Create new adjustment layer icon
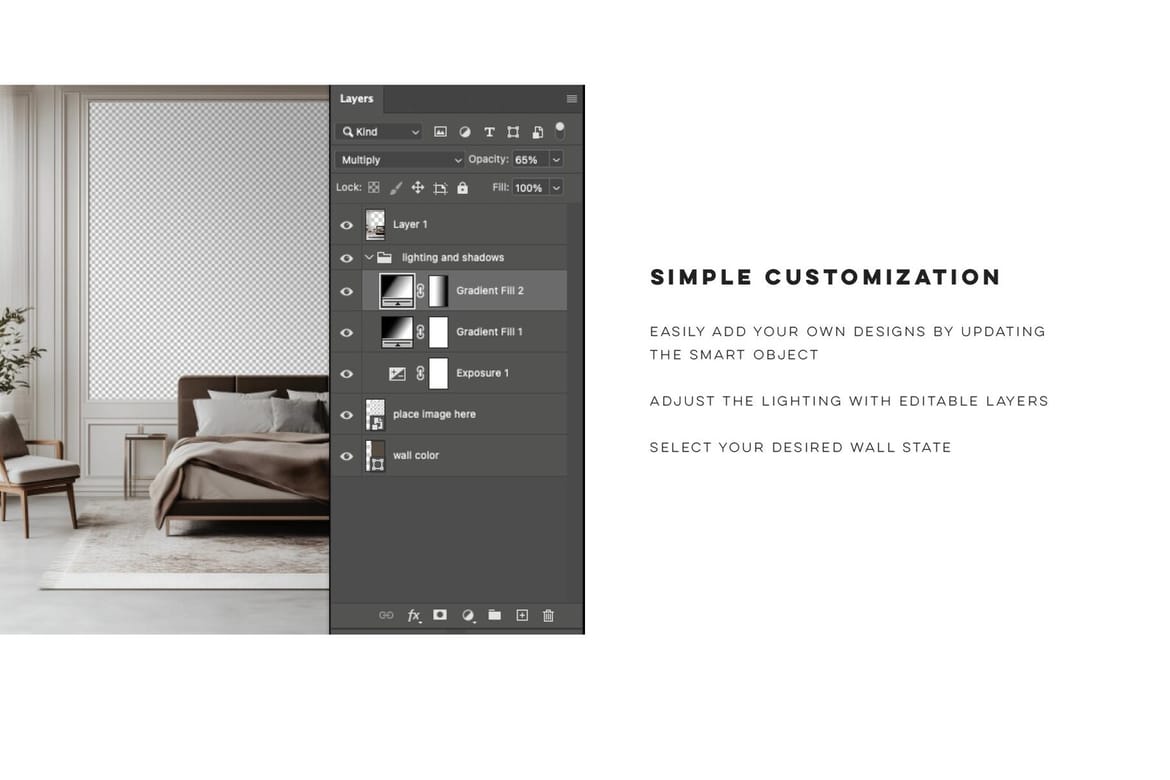Image resolution: width=1170 pixels, height=780 pixels. click(x=468, y=615)
